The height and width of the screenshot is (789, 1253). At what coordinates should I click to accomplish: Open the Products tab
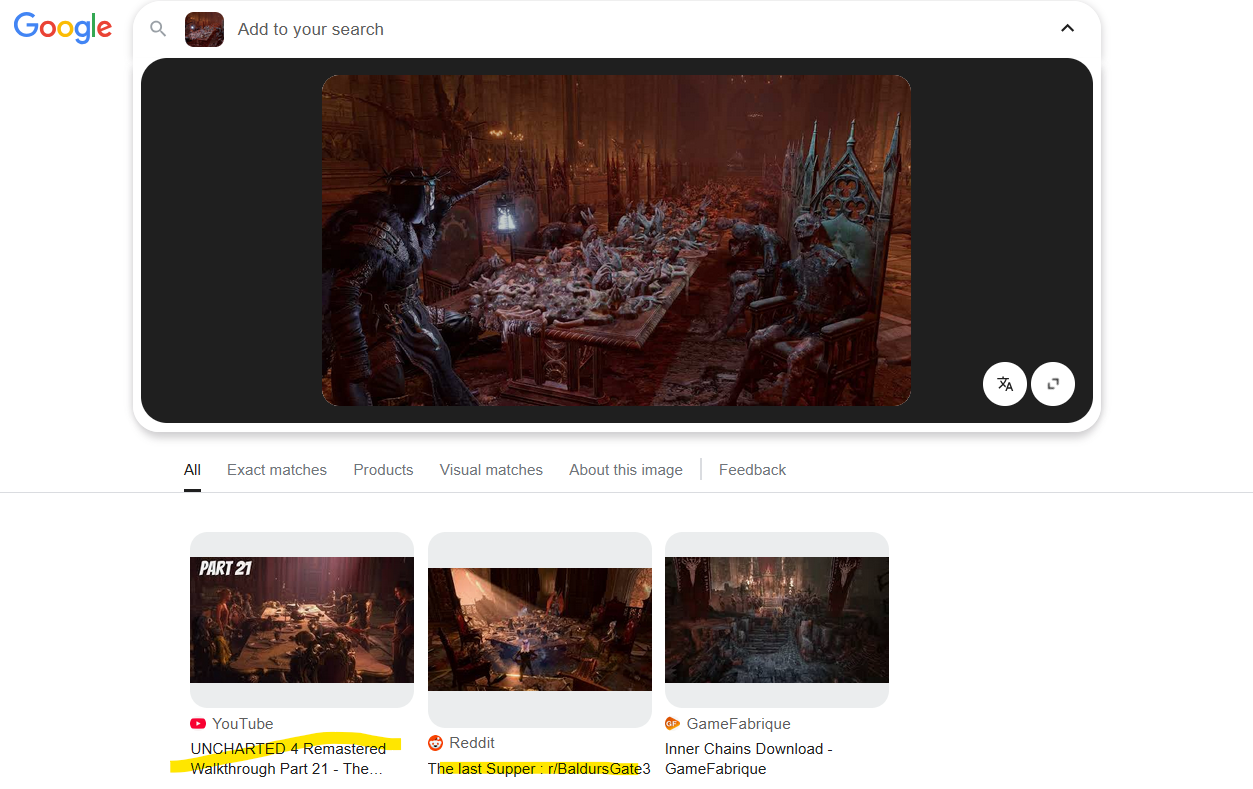383,470
